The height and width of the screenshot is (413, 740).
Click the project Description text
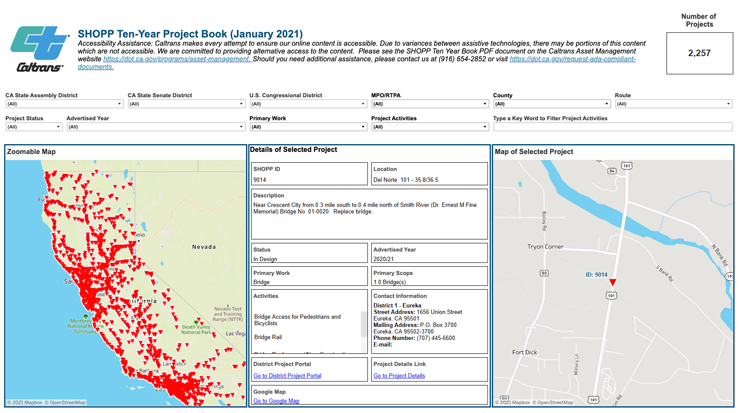[x=365, y=208]
